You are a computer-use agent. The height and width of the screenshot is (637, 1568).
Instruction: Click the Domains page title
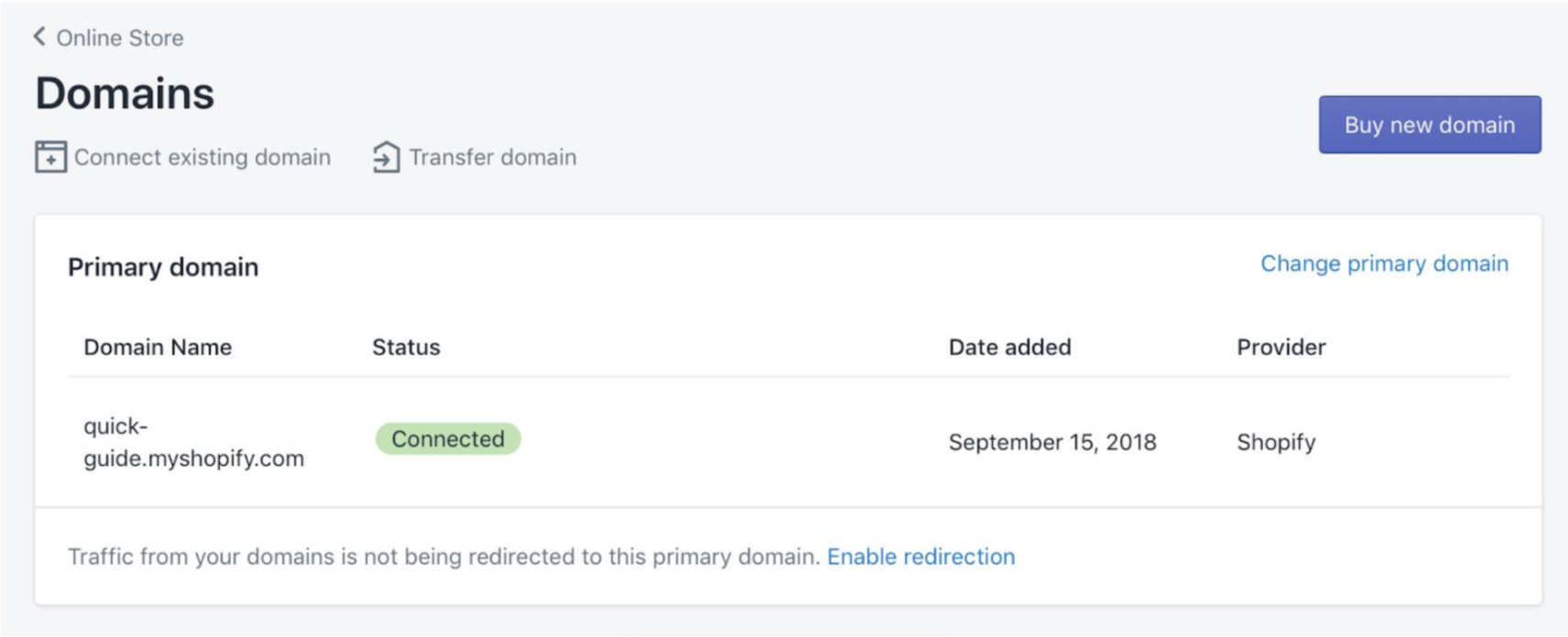pyautogui.click(x=125, y=92)
